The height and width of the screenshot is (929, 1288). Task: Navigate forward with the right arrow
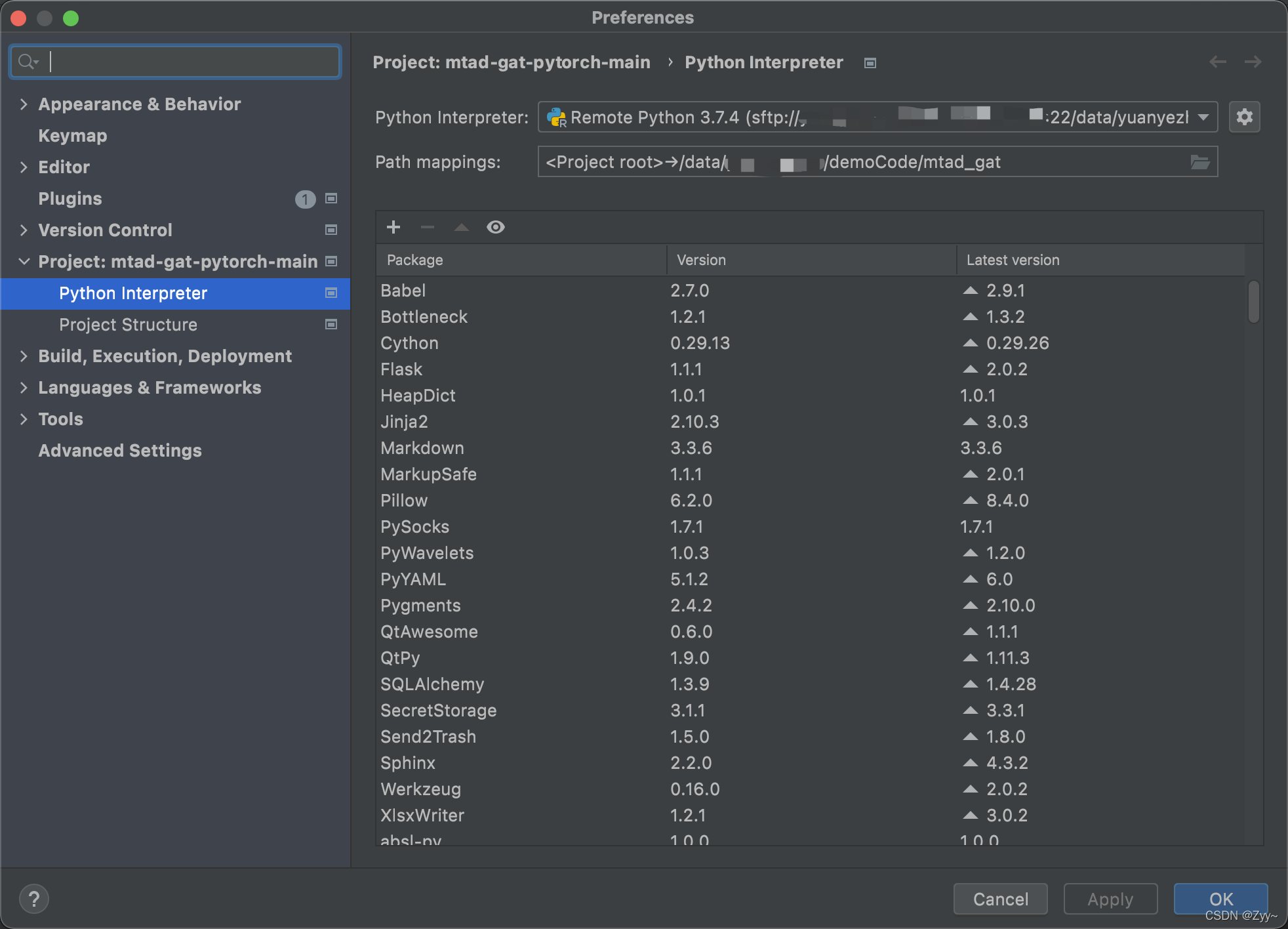point(1253,62)
